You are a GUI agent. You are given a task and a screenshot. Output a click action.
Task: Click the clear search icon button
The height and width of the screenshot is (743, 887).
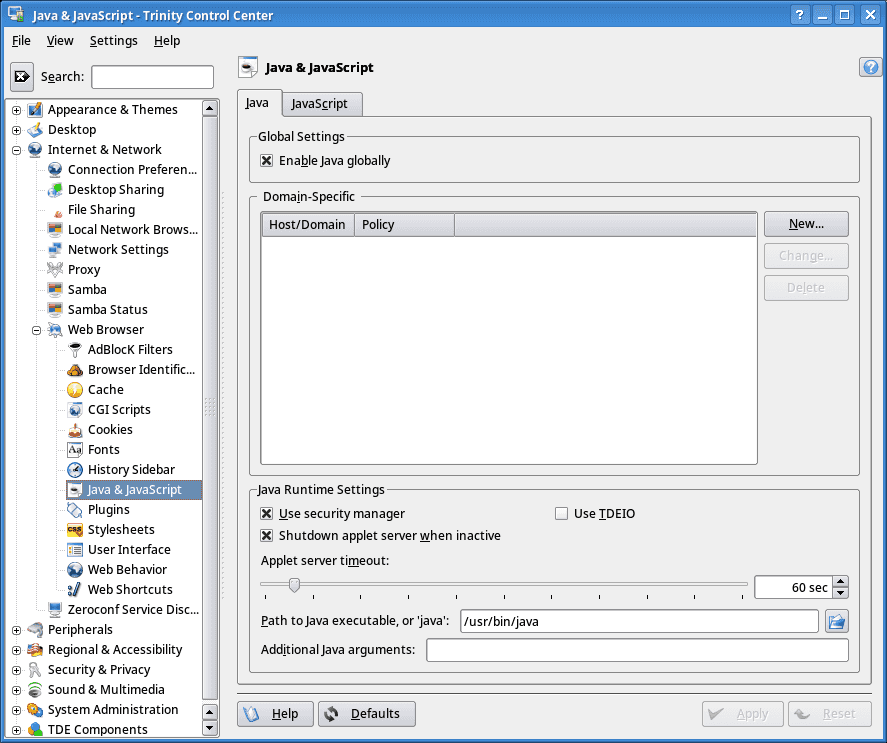[22, 76]
